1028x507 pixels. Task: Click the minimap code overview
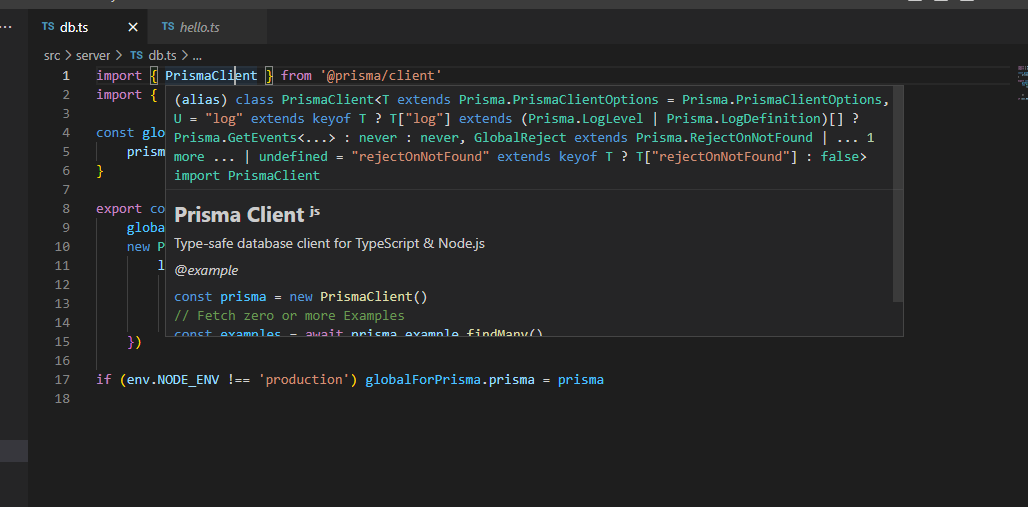tap(1022, 78)
